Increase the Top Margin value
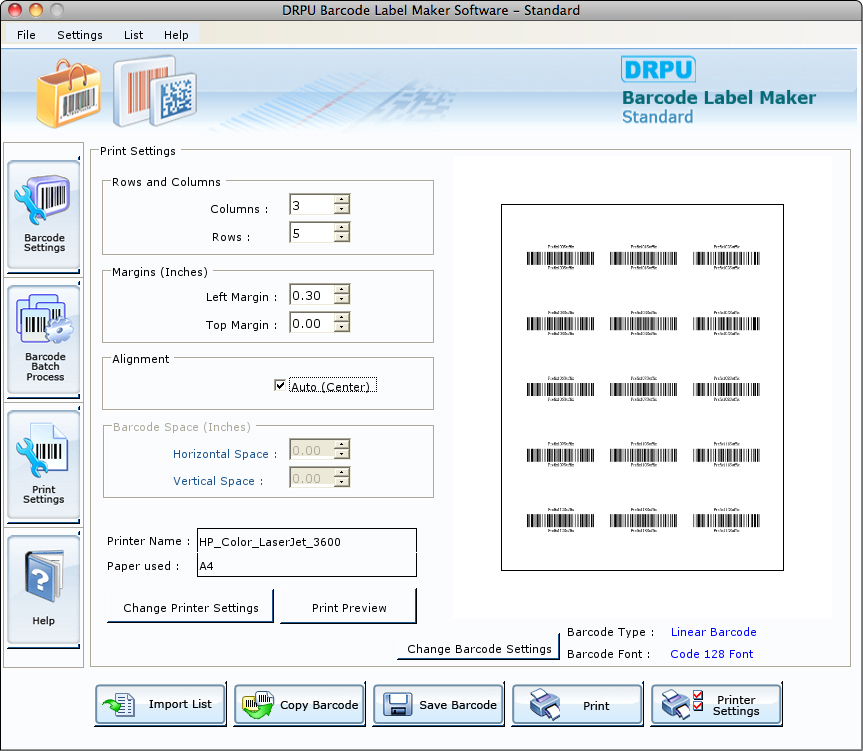Screen dimensions: 863x751 342,317
